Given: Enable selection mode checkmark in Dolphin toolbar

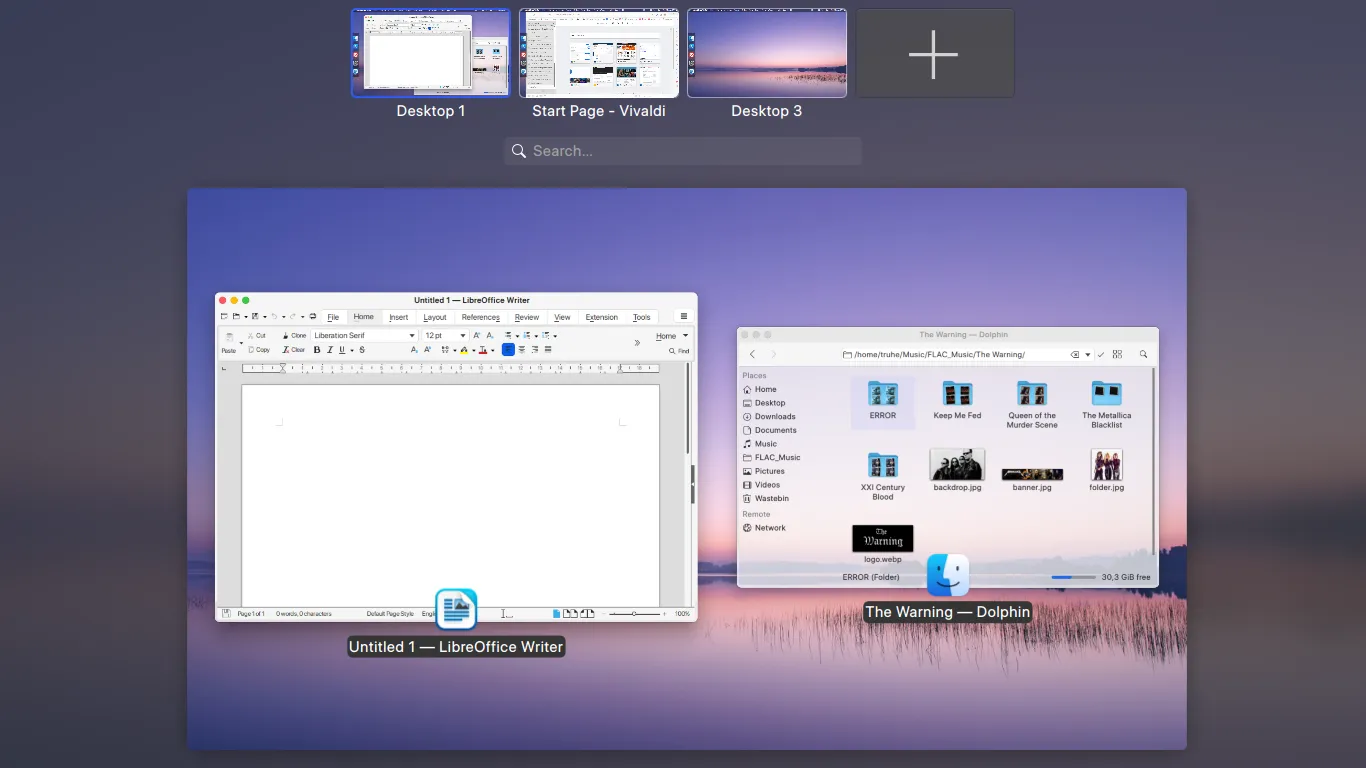Looking at the screenshot, I should [x=1101, y=354].
